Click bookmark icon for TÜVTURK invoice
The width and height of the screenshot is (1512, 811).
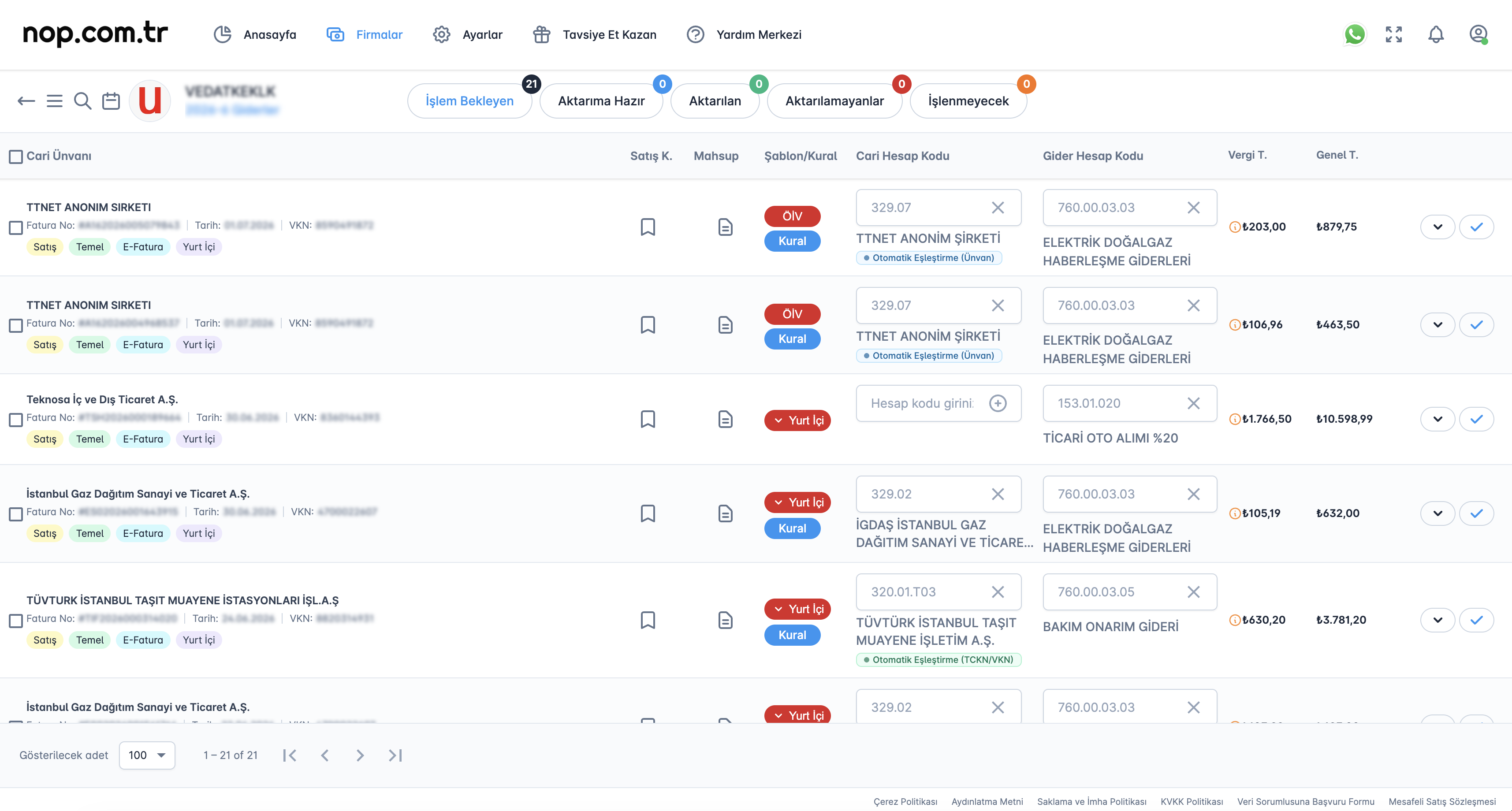[648, 620]
